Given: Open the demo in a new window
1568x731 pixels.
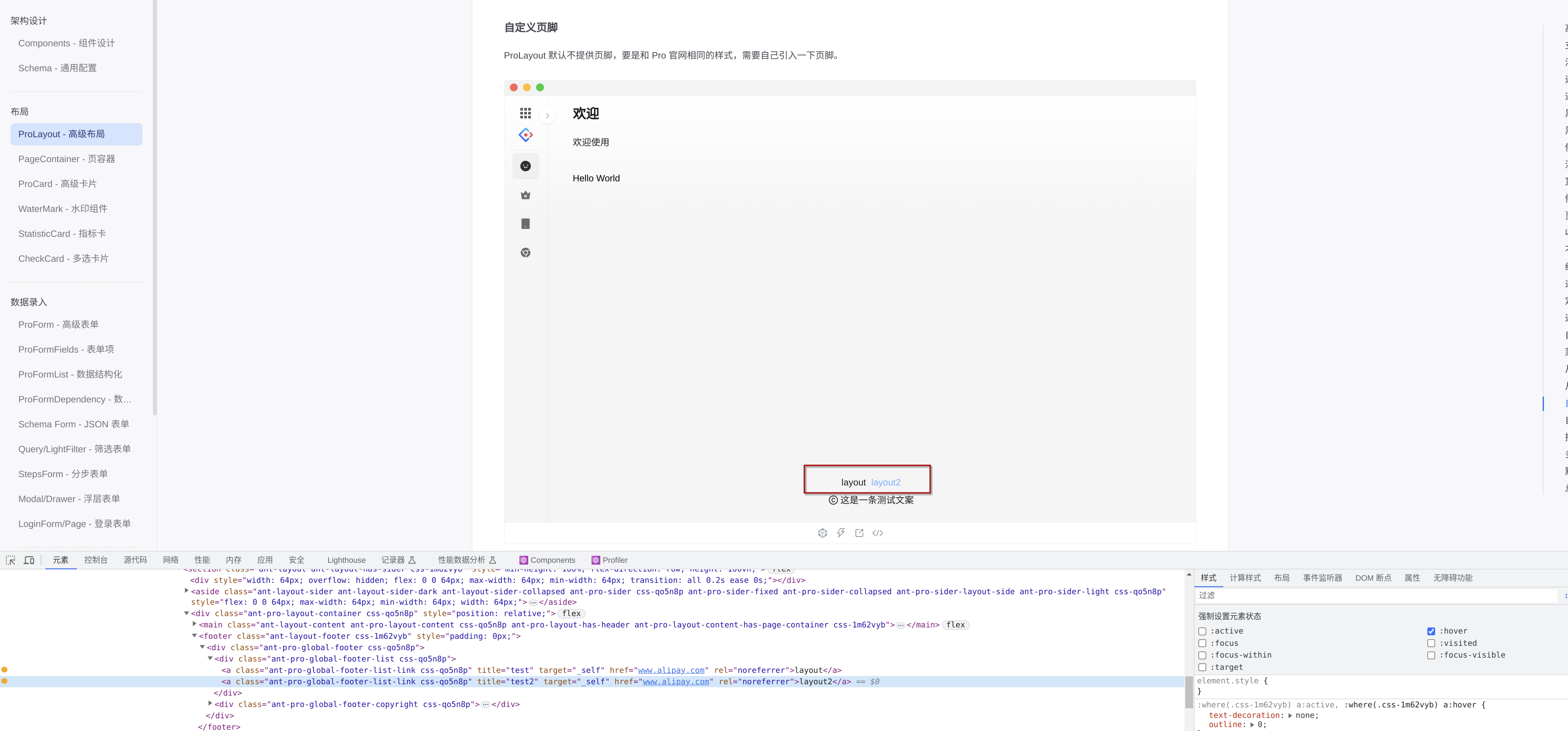Looking at the screenshot, I should click(859, 533).
